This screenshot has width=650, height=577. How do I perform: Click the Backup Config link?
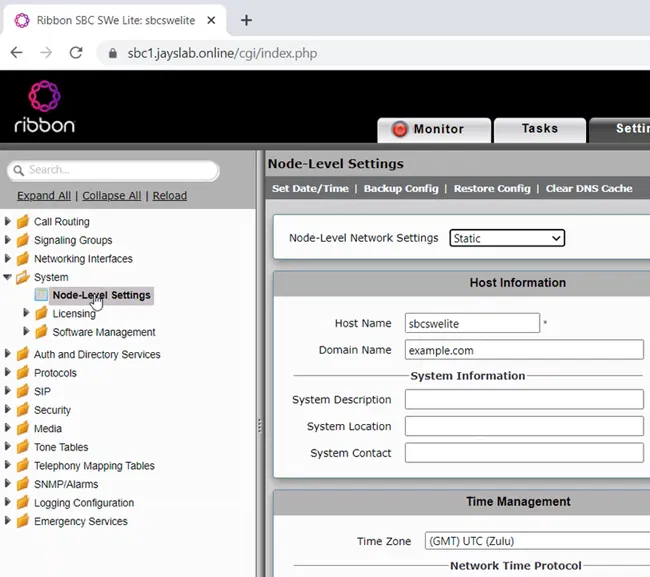pos(401,188)
